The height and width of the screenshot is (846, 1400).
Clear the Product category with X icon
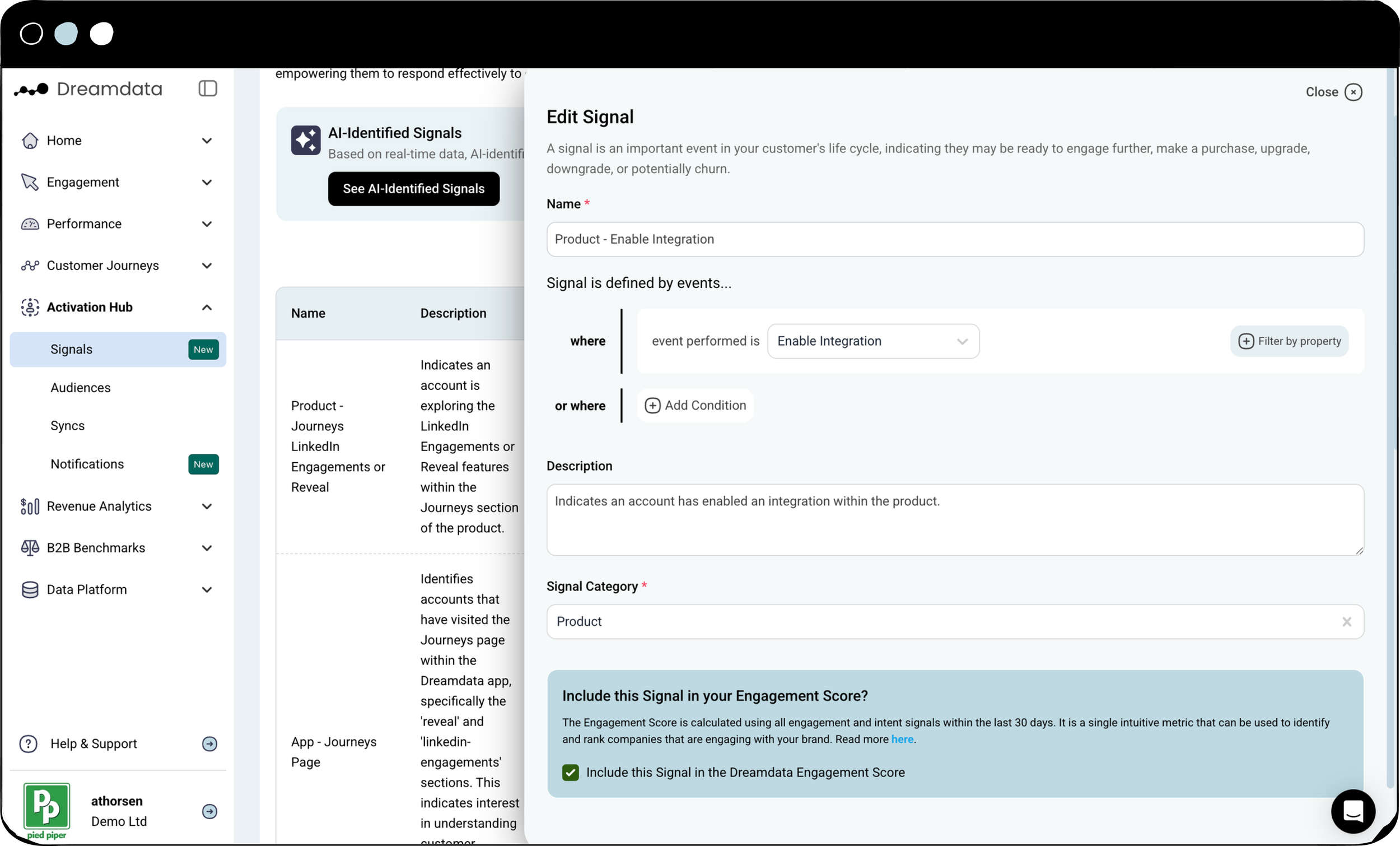1346,621
